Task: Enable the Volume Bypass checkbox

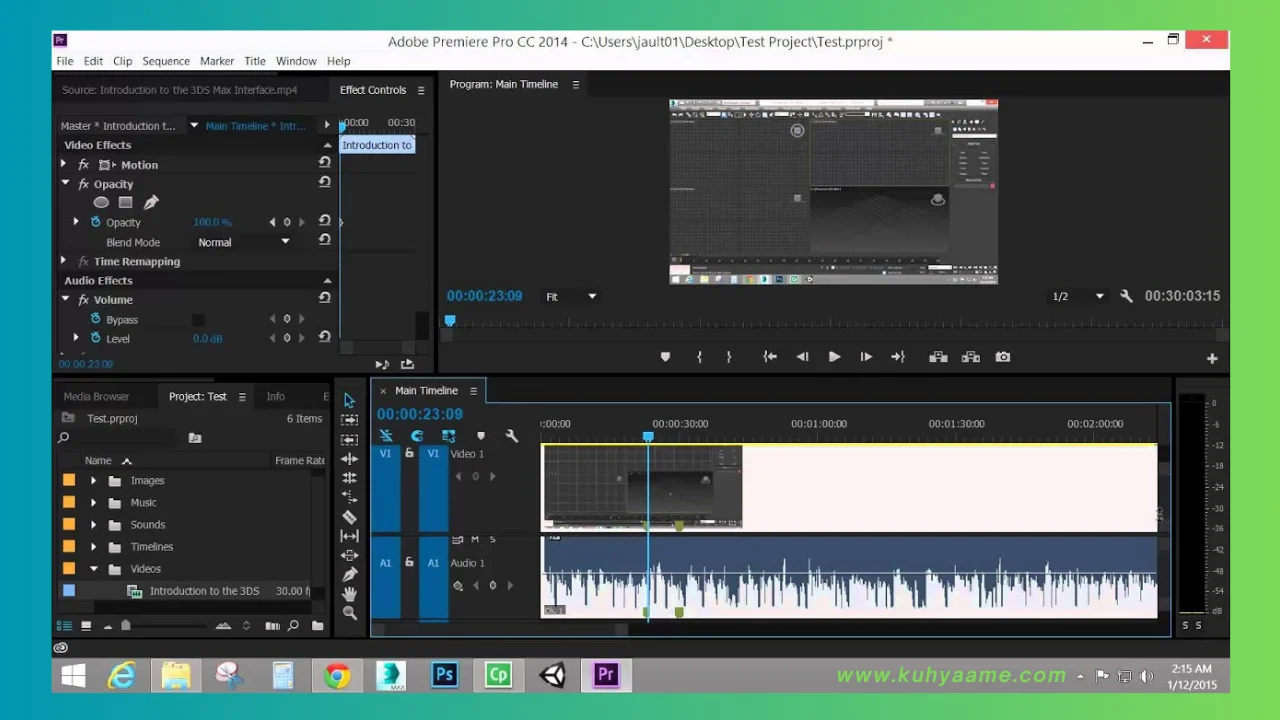Action: coord(198,320)
